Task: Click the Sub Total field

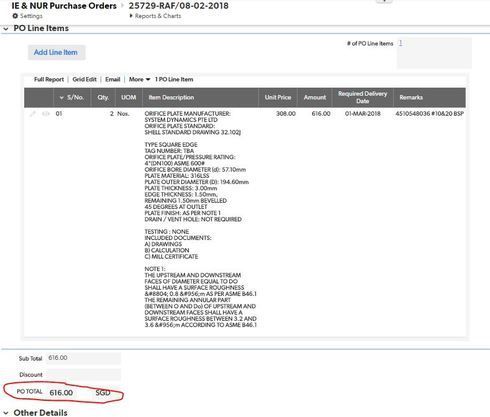Action: point(83,358)
